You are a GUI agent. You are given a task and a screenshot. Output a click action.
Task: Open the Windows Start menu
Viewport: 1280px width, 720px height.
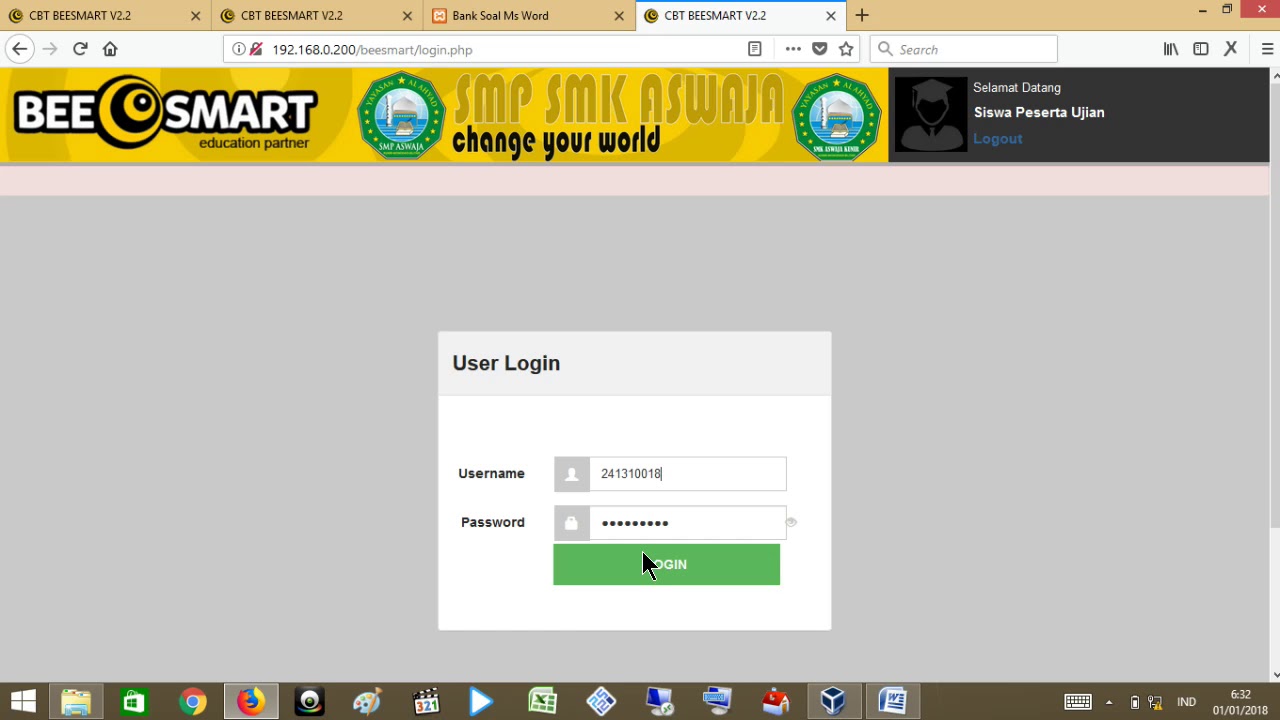tap(23, 702)
